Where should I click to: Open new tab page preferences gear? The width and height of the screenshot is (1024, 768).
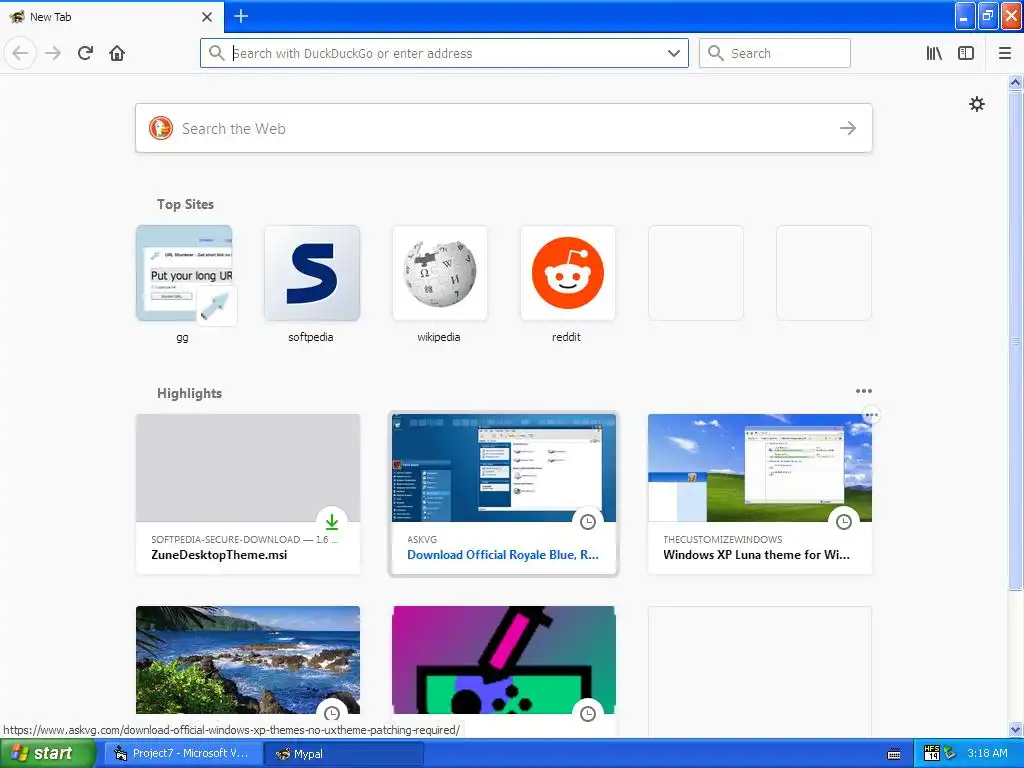point(976,104)
